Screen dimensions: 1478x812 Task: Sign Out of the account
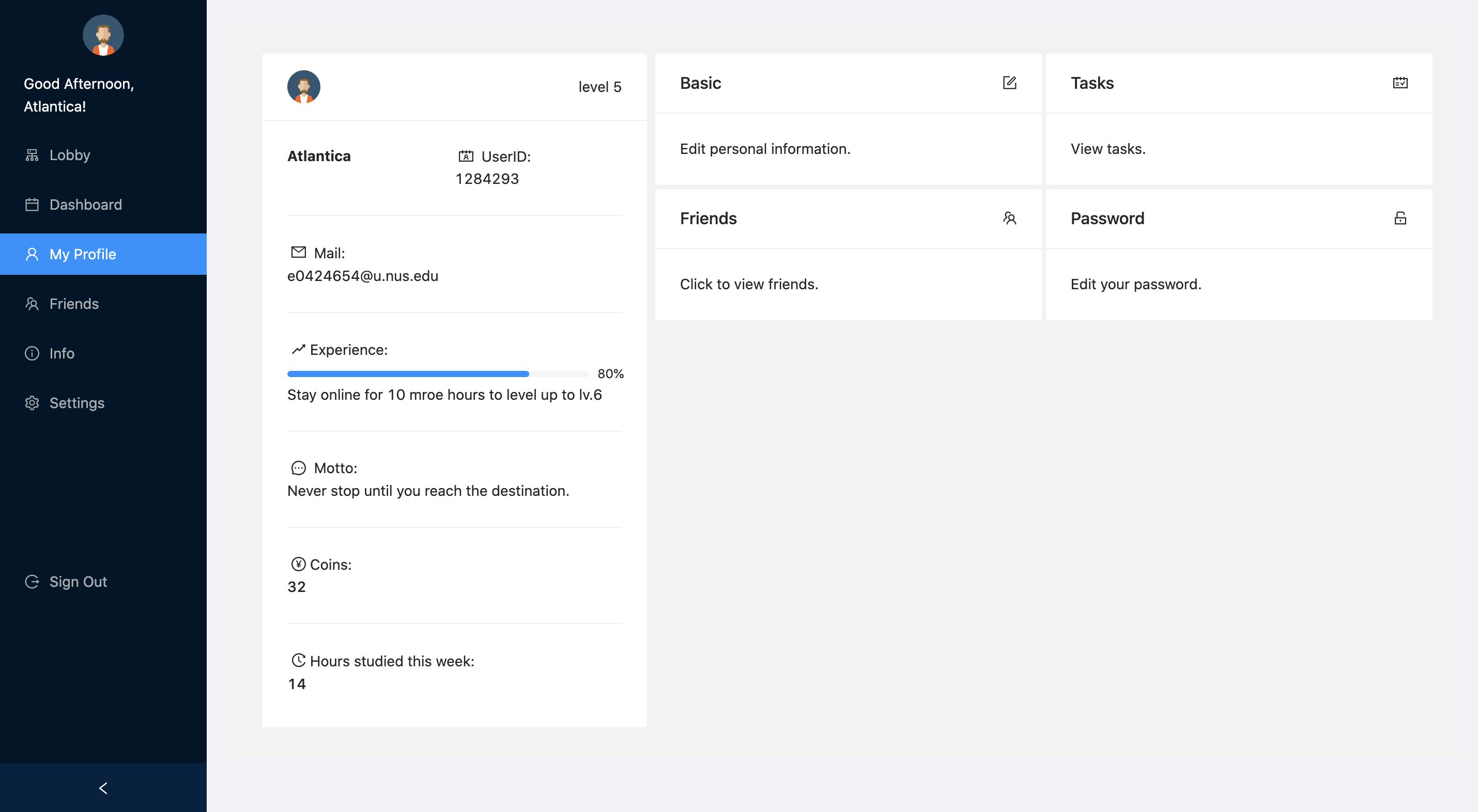tap(78, 582)
